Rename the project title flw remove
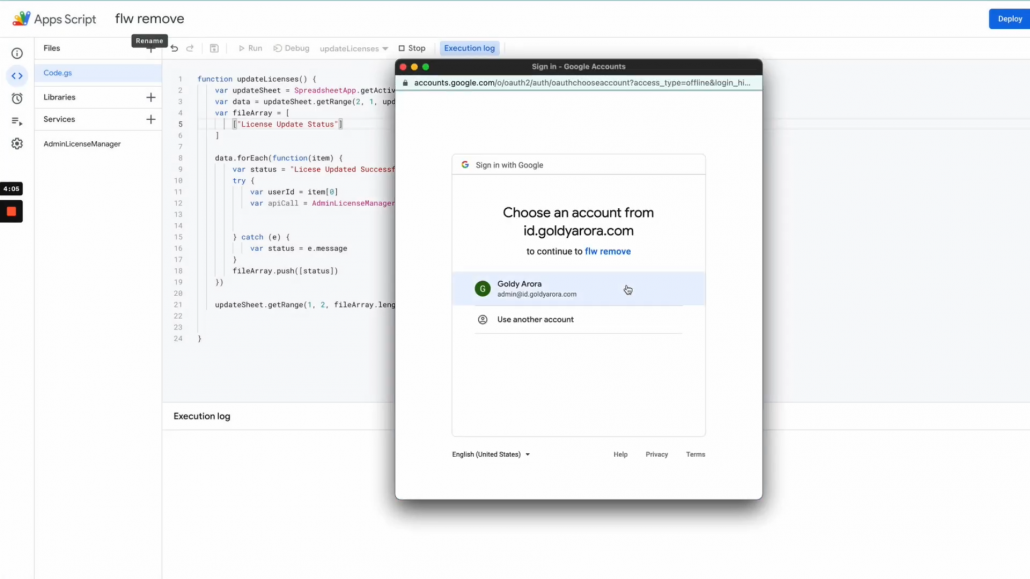This screenshot has width=1030, height=579. (x=150, y=19)
